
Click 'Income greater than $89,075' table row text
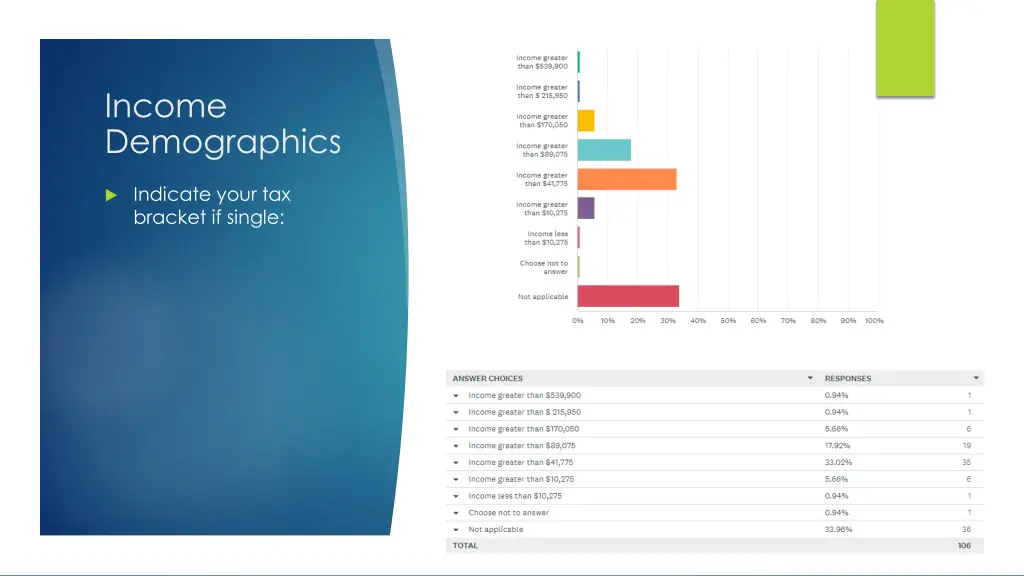[x=522, y=445]
